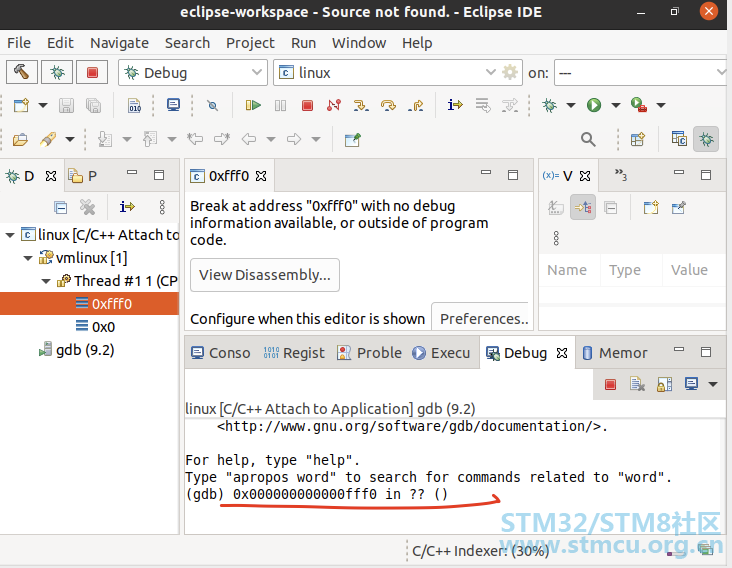Open the File menu
The height and width of the screenshot is (568, 732).
[19, 43]
